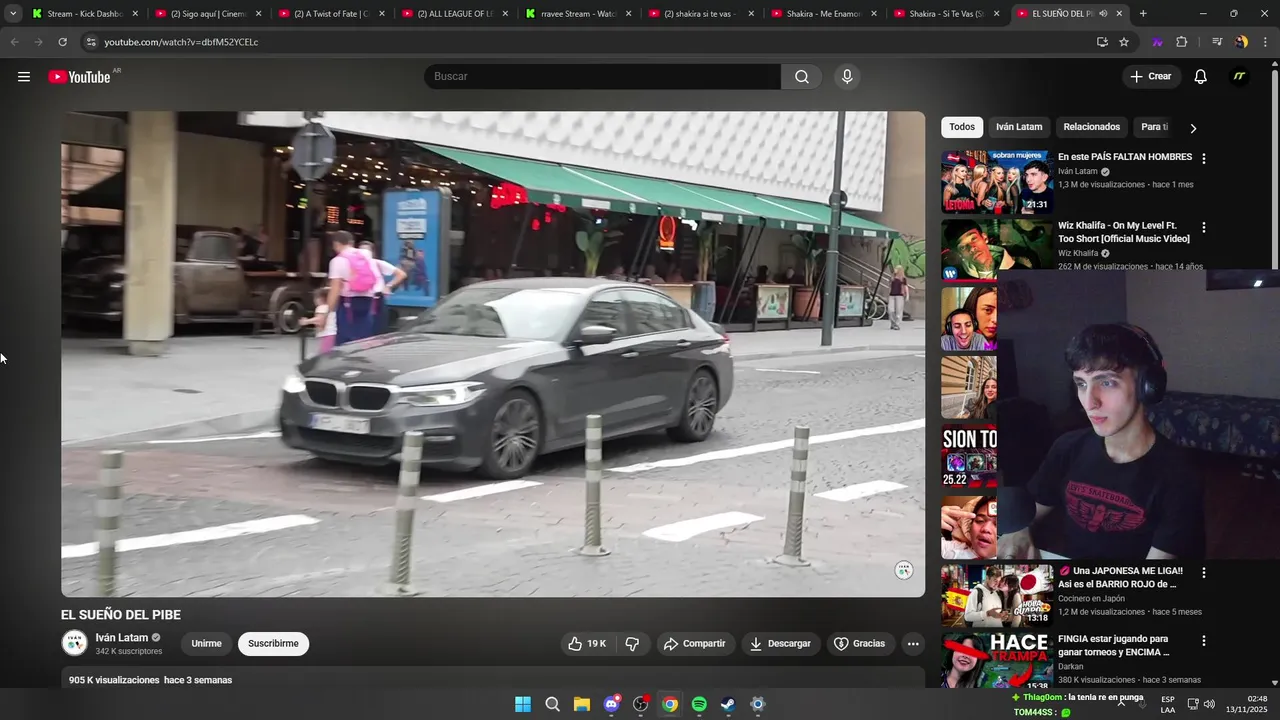The image size is (1280, 720).
Task: Open more actions under the video
Action: click(913, 644)
